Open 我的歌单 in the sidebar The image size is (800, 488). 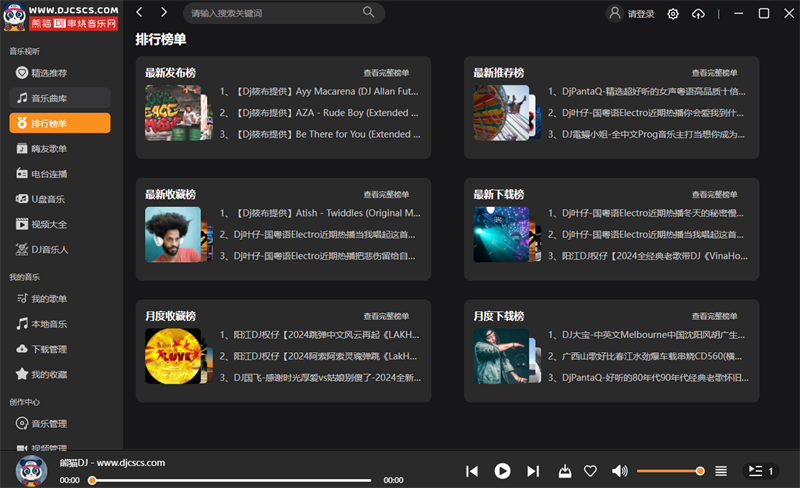60,299
